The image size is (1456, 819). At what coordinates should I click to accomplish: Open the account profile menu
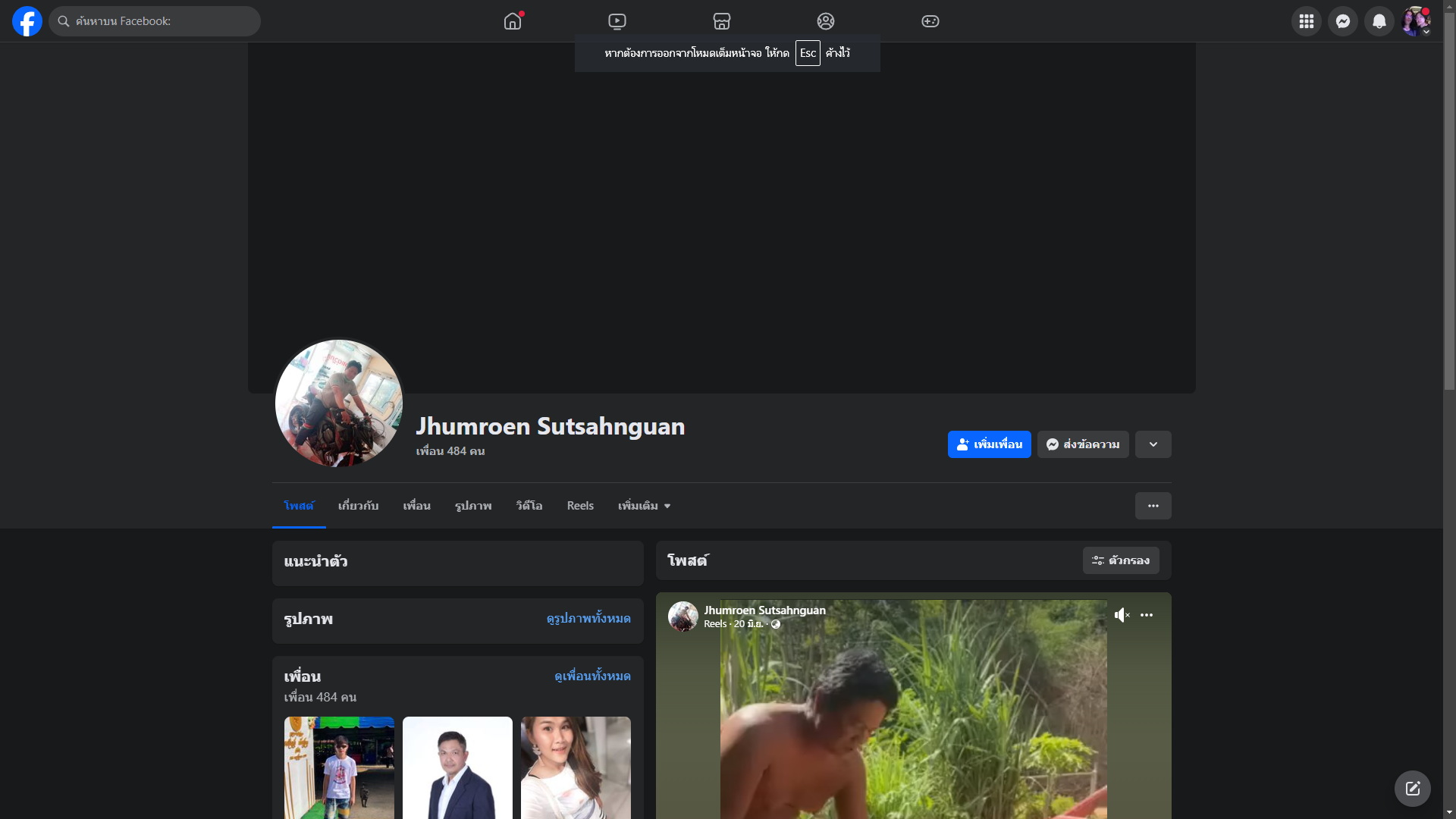(1416, 21)
